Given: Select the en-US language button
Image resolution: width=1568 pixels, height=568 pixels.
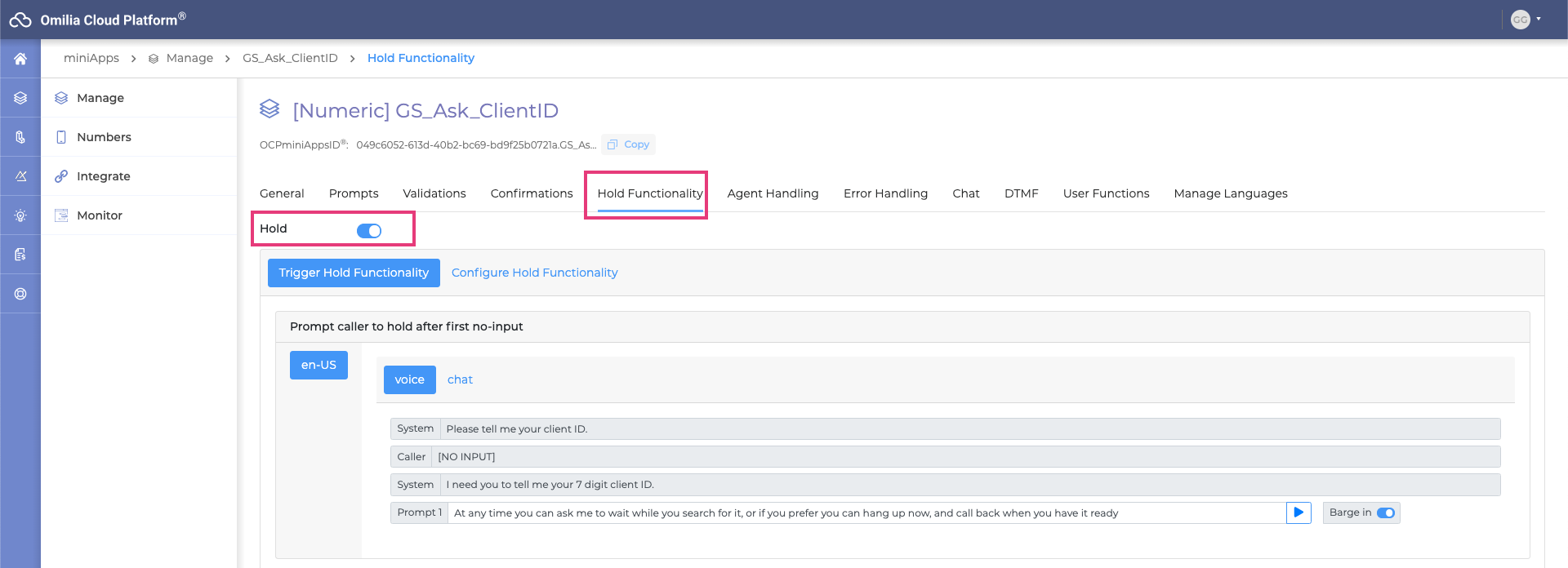Looking at the screenshot, I should click(318, 365).
